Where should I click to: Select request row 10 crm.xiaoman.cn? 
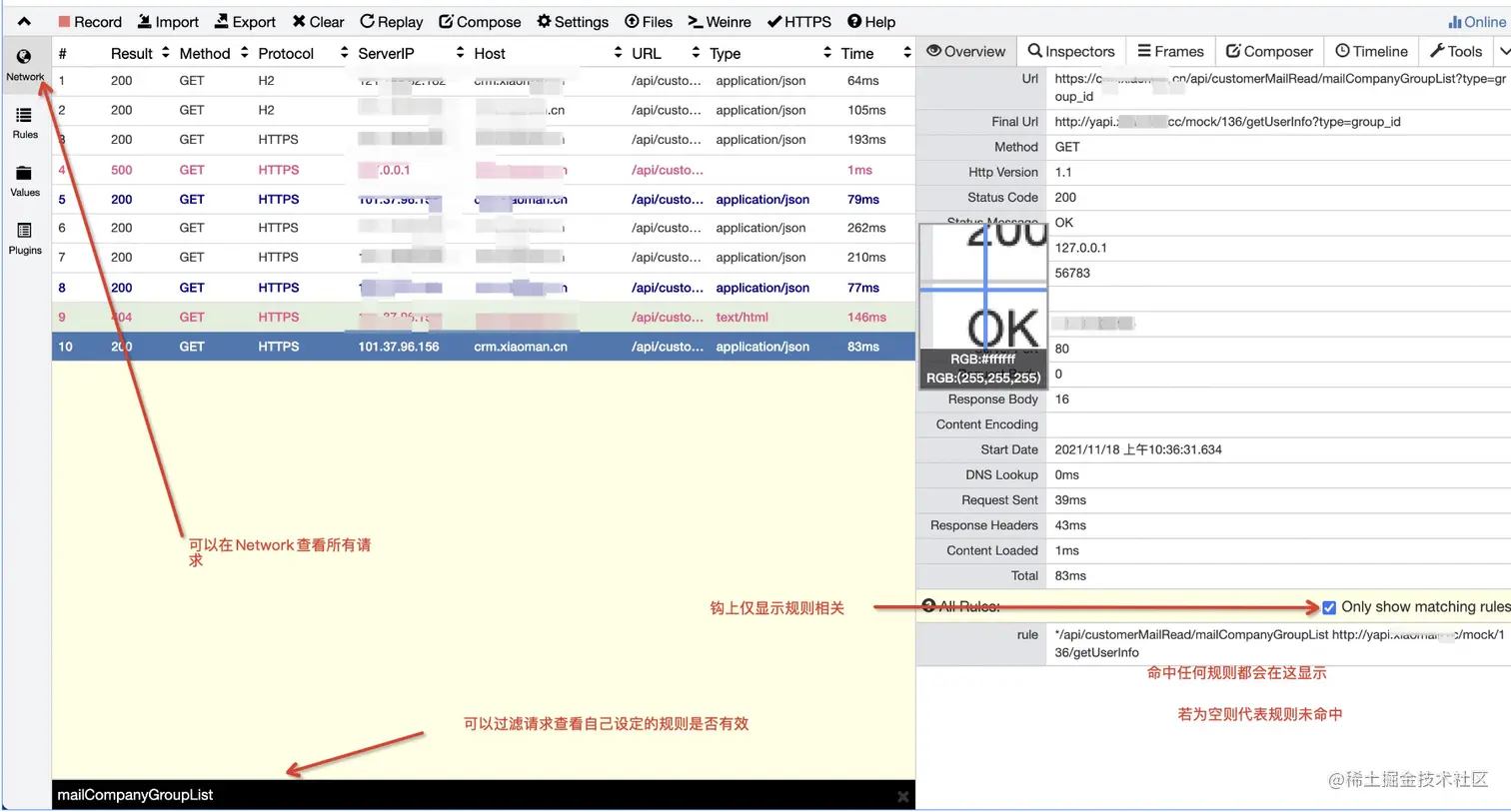[484, 347]
